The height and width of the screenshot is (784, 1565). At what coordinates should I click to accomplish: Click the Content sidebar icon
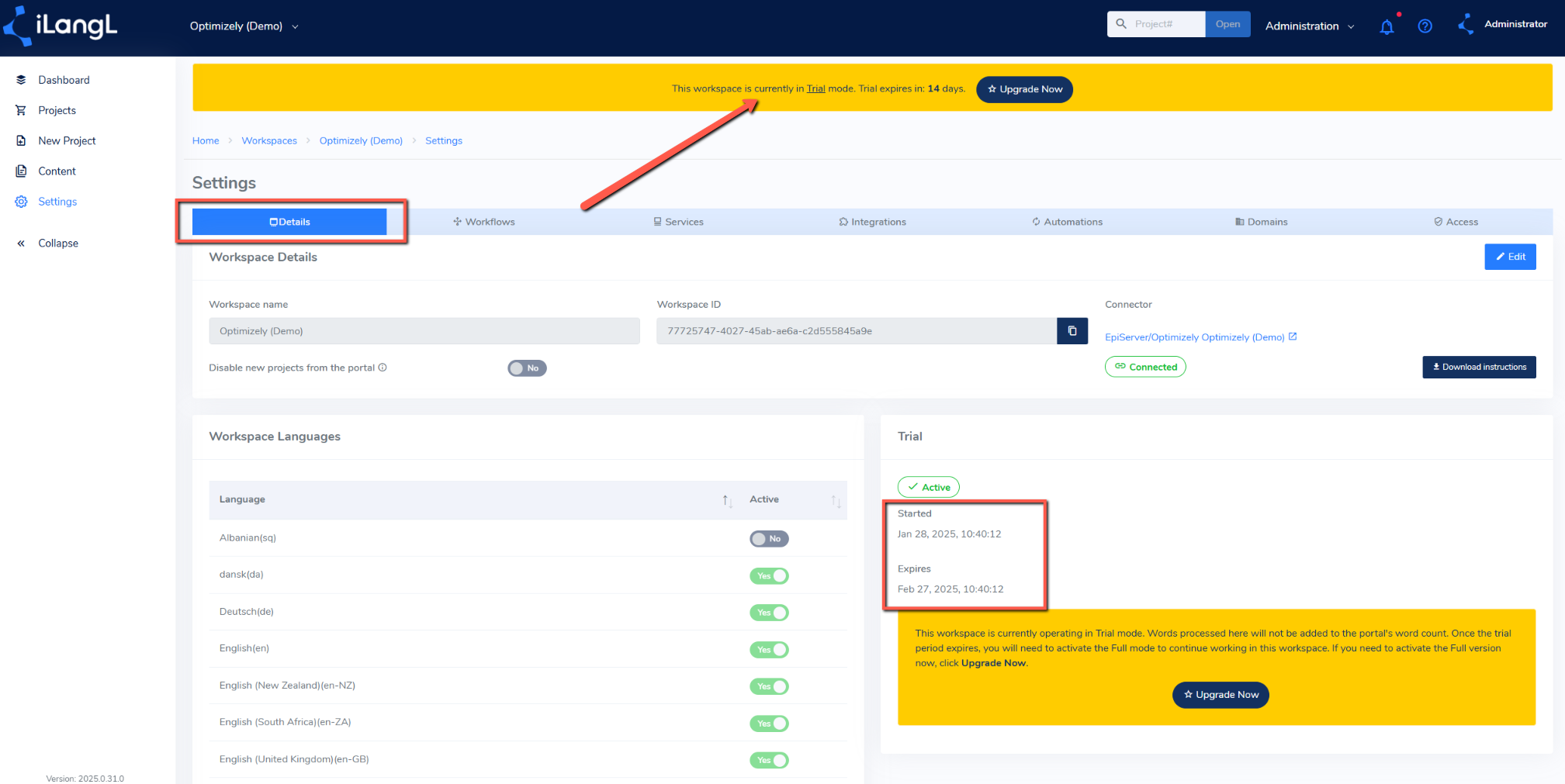pos(21,171)
